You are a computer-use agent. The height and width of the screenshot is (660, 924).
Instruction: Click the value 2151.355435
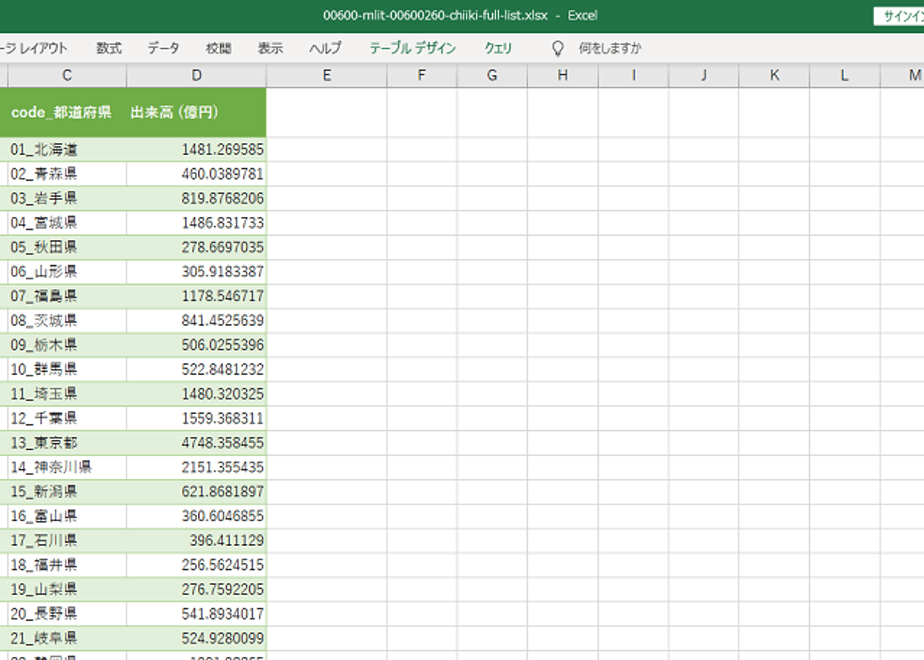[222, 467]
